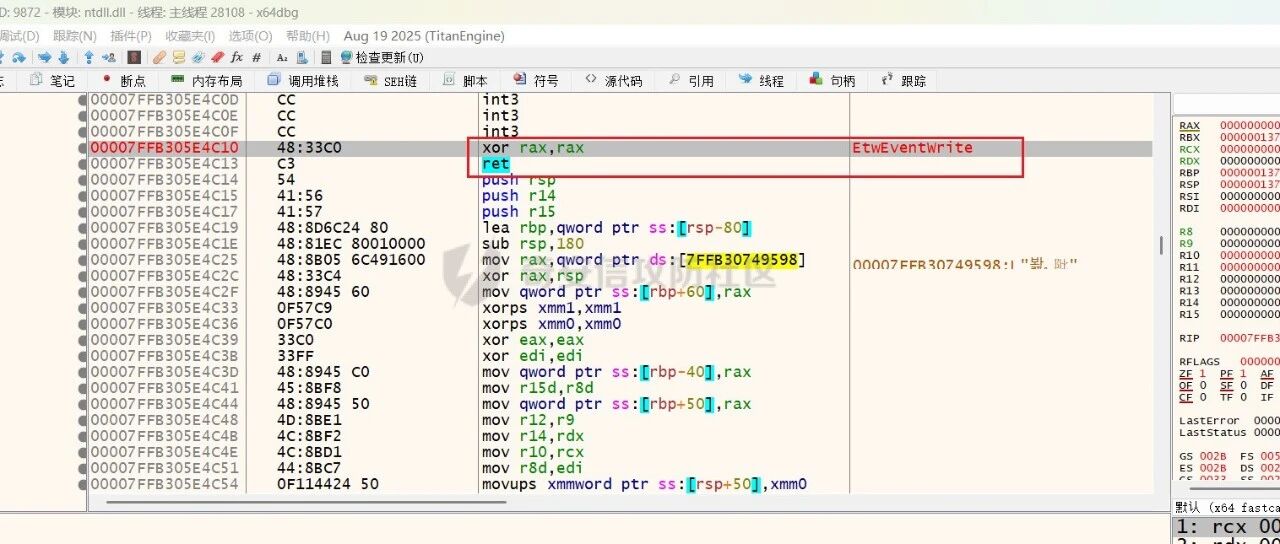Open the variables # icon

pos(256,57)
